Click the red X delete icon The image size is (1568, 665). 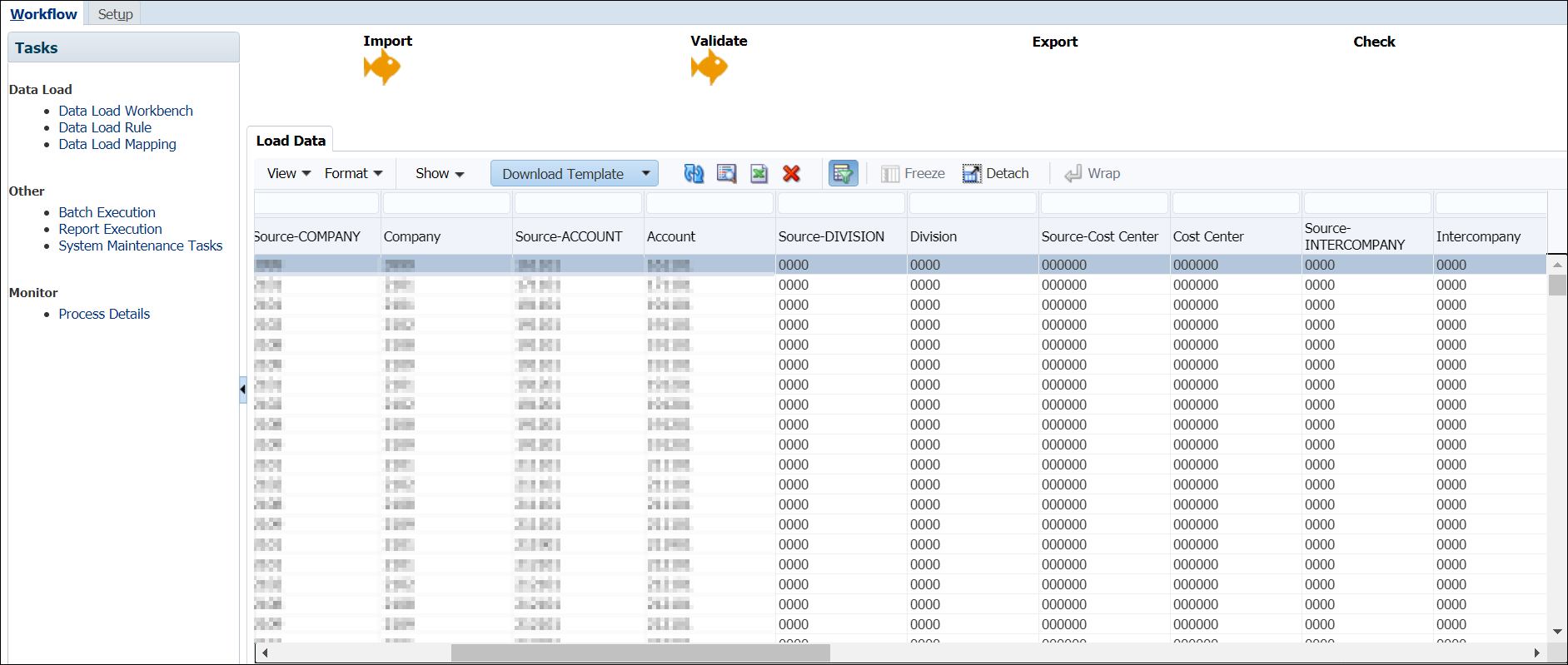point(791,173)
